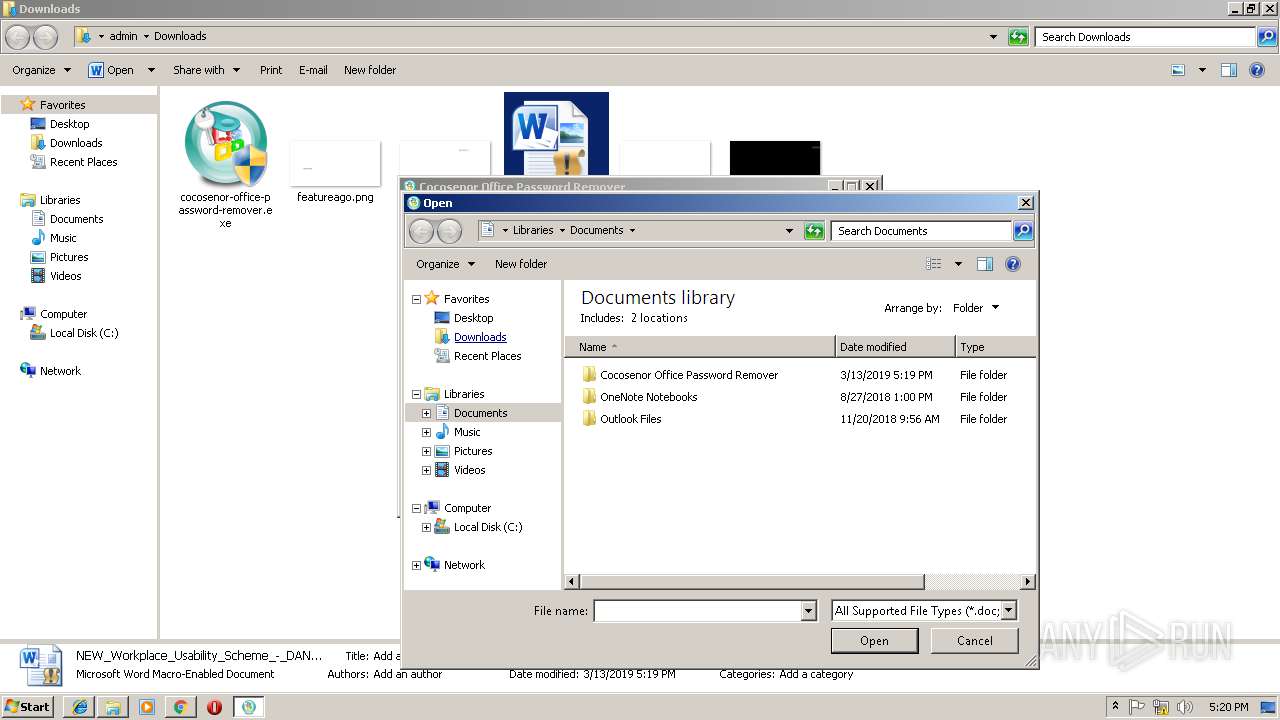Click Add a category in details pane

tap(816, 674)
